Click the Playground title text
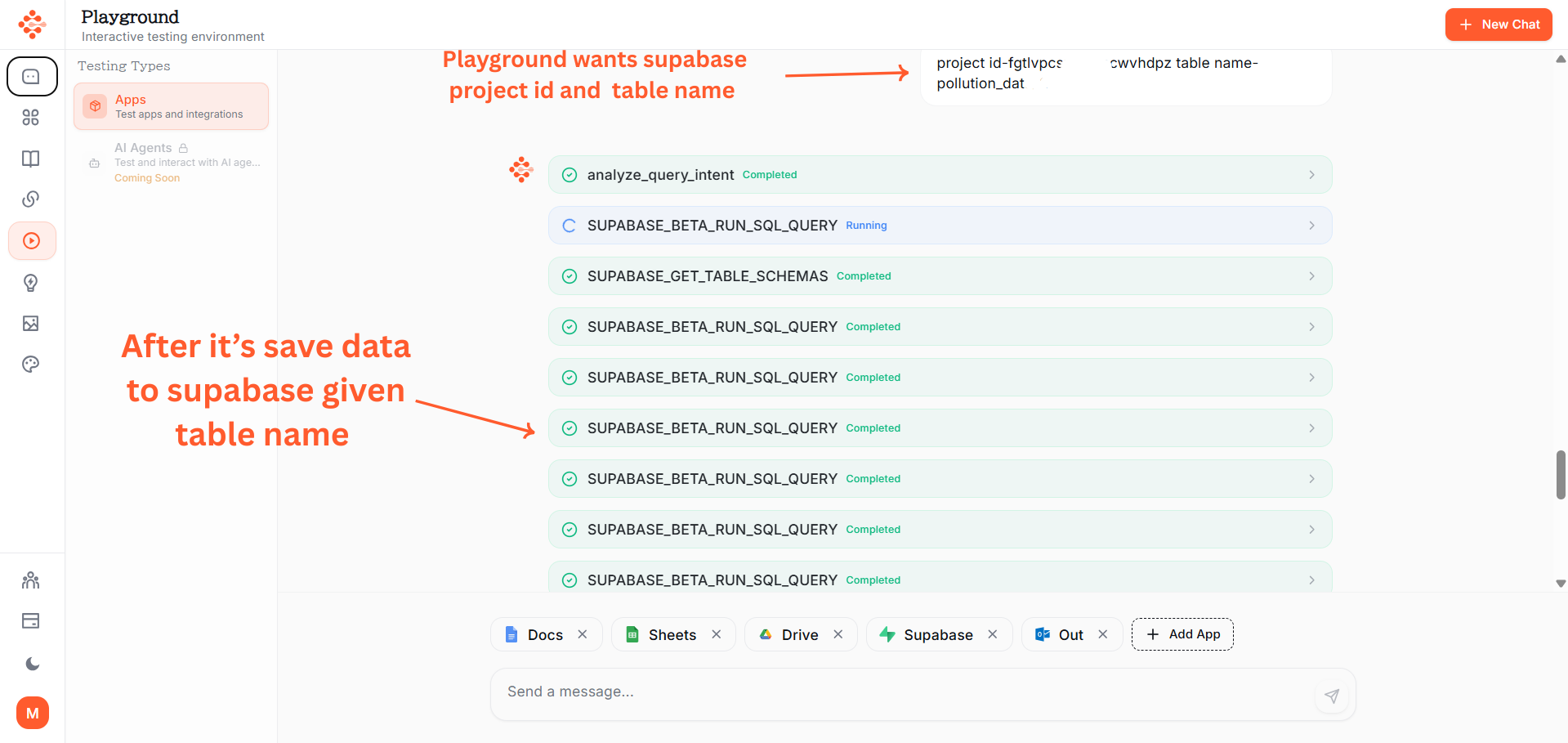The width and height of the screenshot is (1568, 743). (130, 17)
